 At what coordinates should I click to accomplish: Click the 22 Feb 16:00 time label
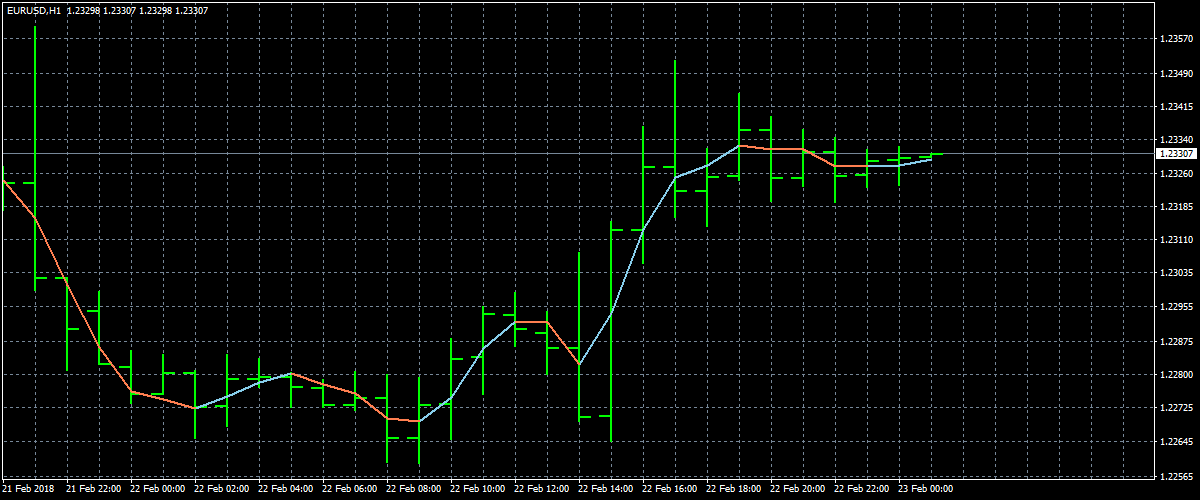coord(669,490)
